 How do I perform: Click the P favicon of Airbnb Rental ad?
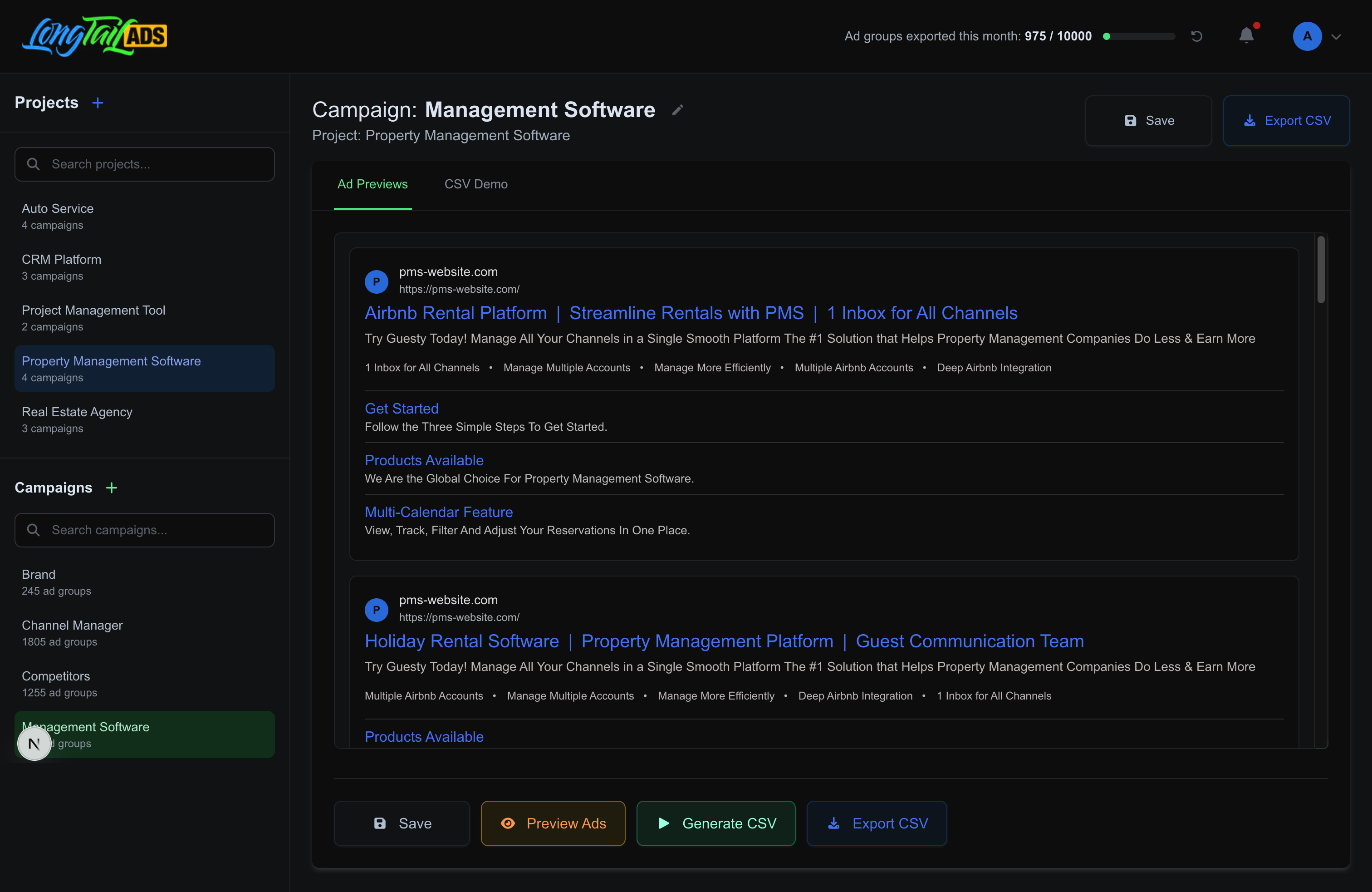(x=377, y=282)
